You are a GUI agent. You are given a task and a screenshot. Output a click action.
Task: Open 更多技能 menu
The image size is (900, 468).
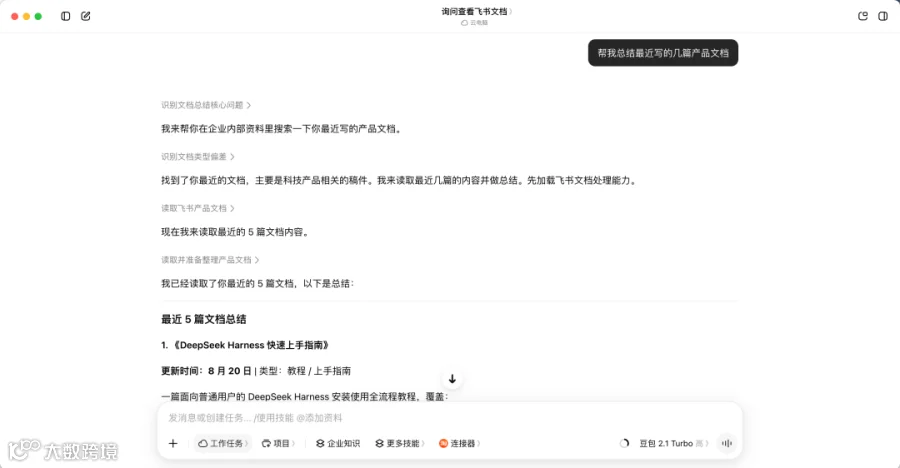tap(400, 443)
